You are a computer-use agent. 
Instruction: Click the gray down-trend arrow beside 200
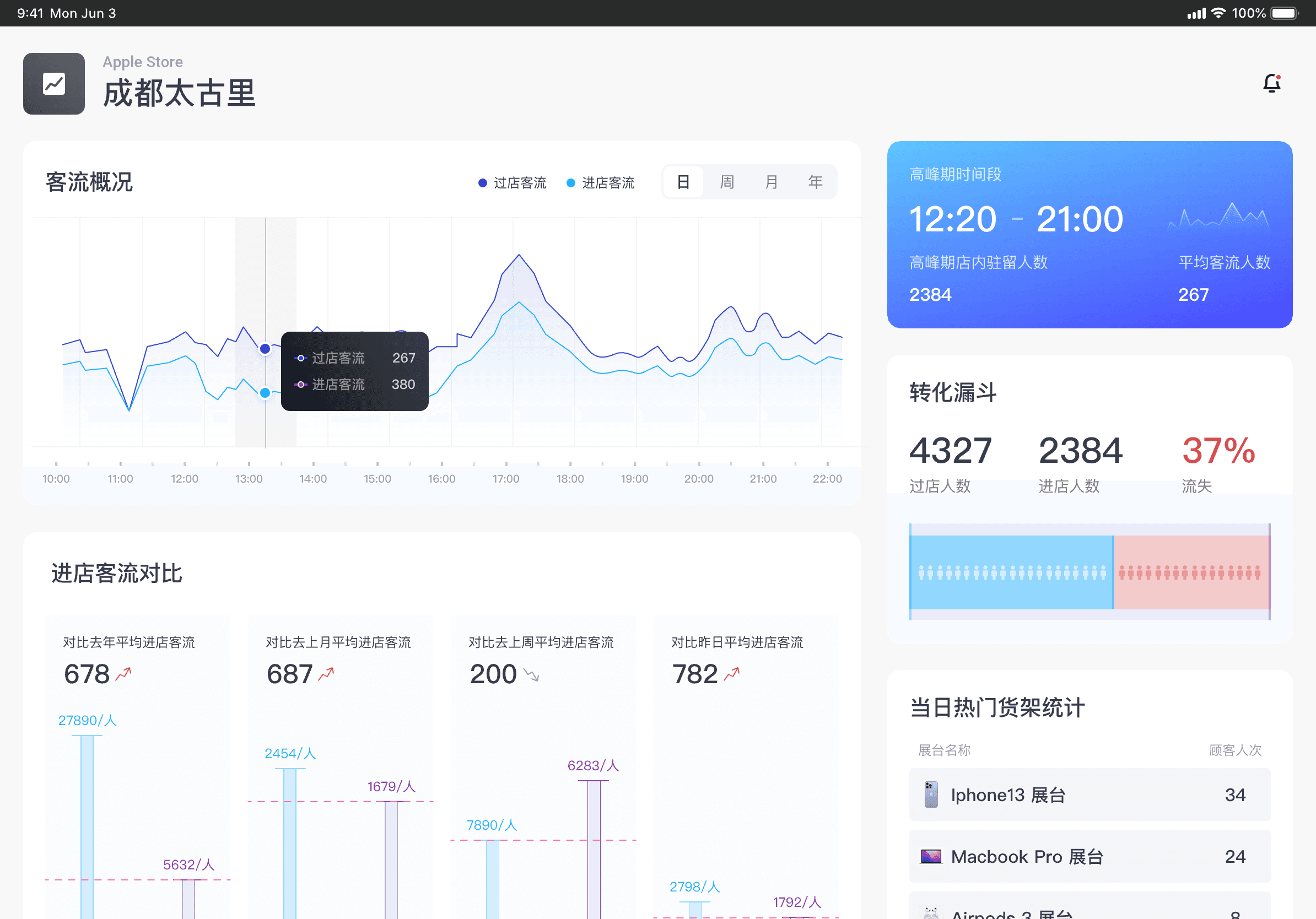531,675
